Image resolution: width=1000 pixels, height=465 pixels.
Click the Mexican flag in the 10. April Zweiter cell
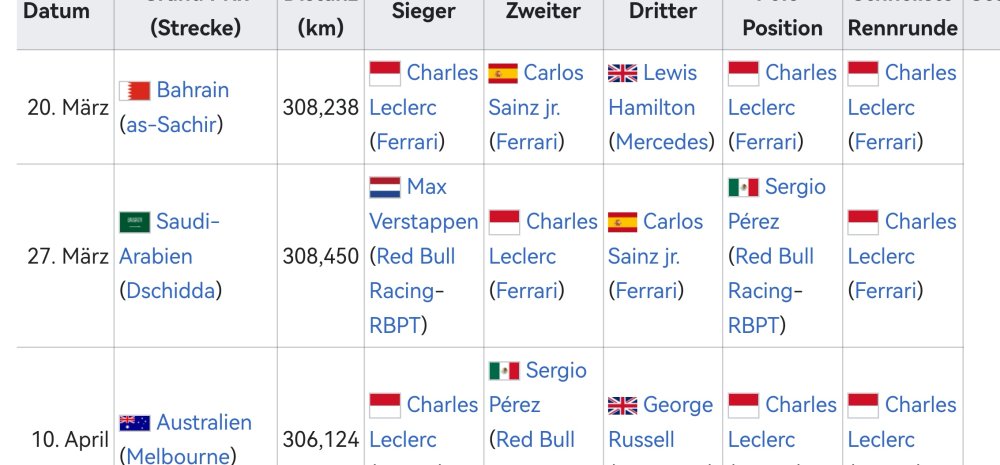[504, 371]
